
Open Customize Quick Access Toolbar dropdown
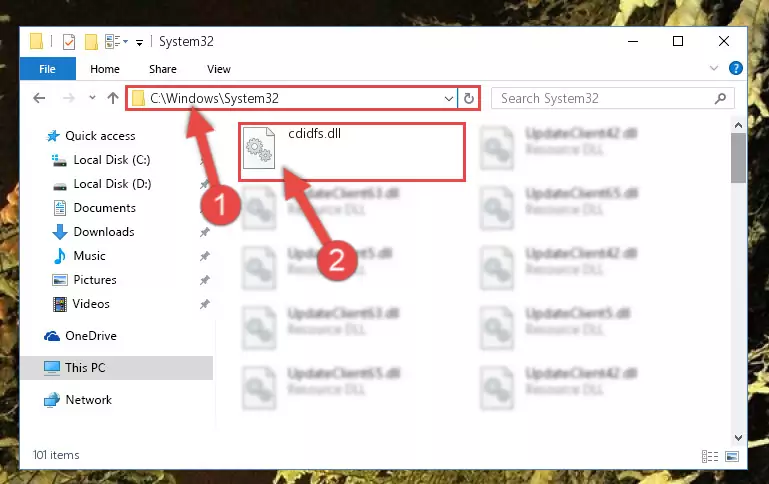(x=139, y=43)
